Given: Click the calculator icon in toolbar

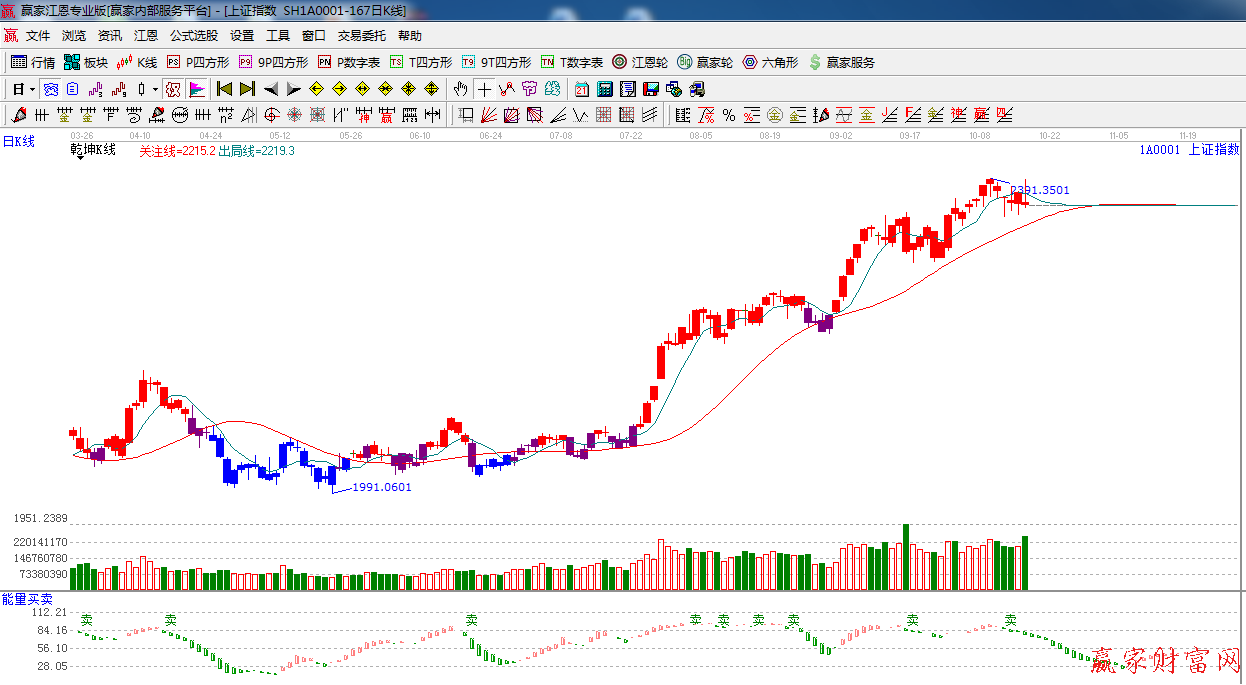Looking at the screenshot, I should pyautogui.click(x=604, y=89).
